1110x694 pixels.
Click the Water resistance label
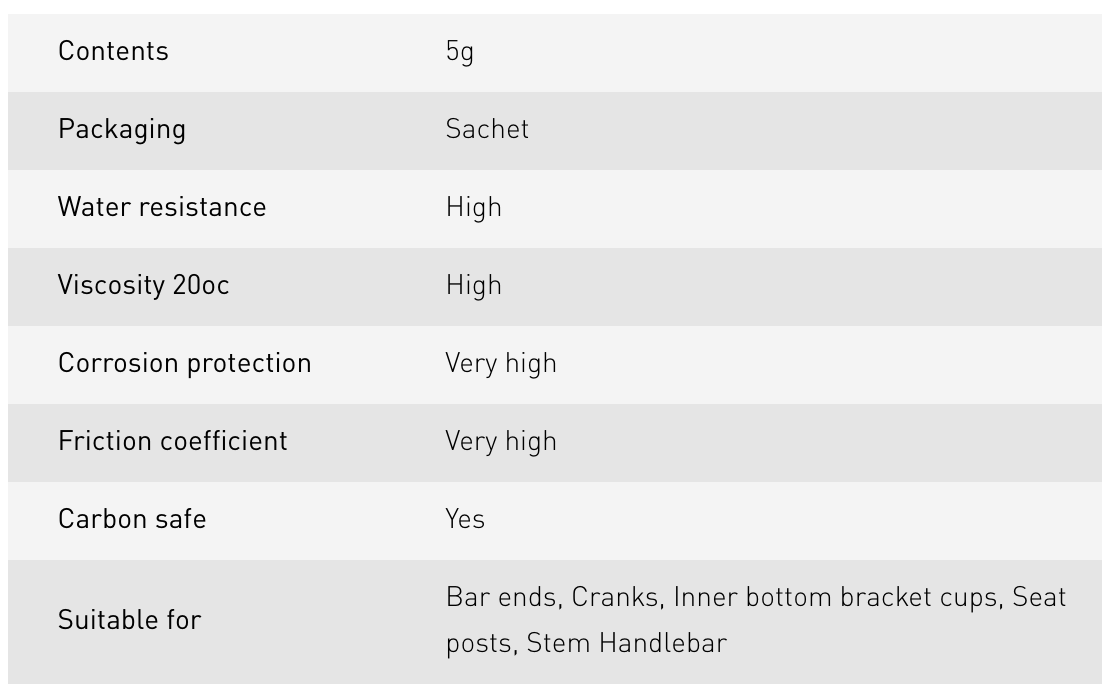pos(162,207)
